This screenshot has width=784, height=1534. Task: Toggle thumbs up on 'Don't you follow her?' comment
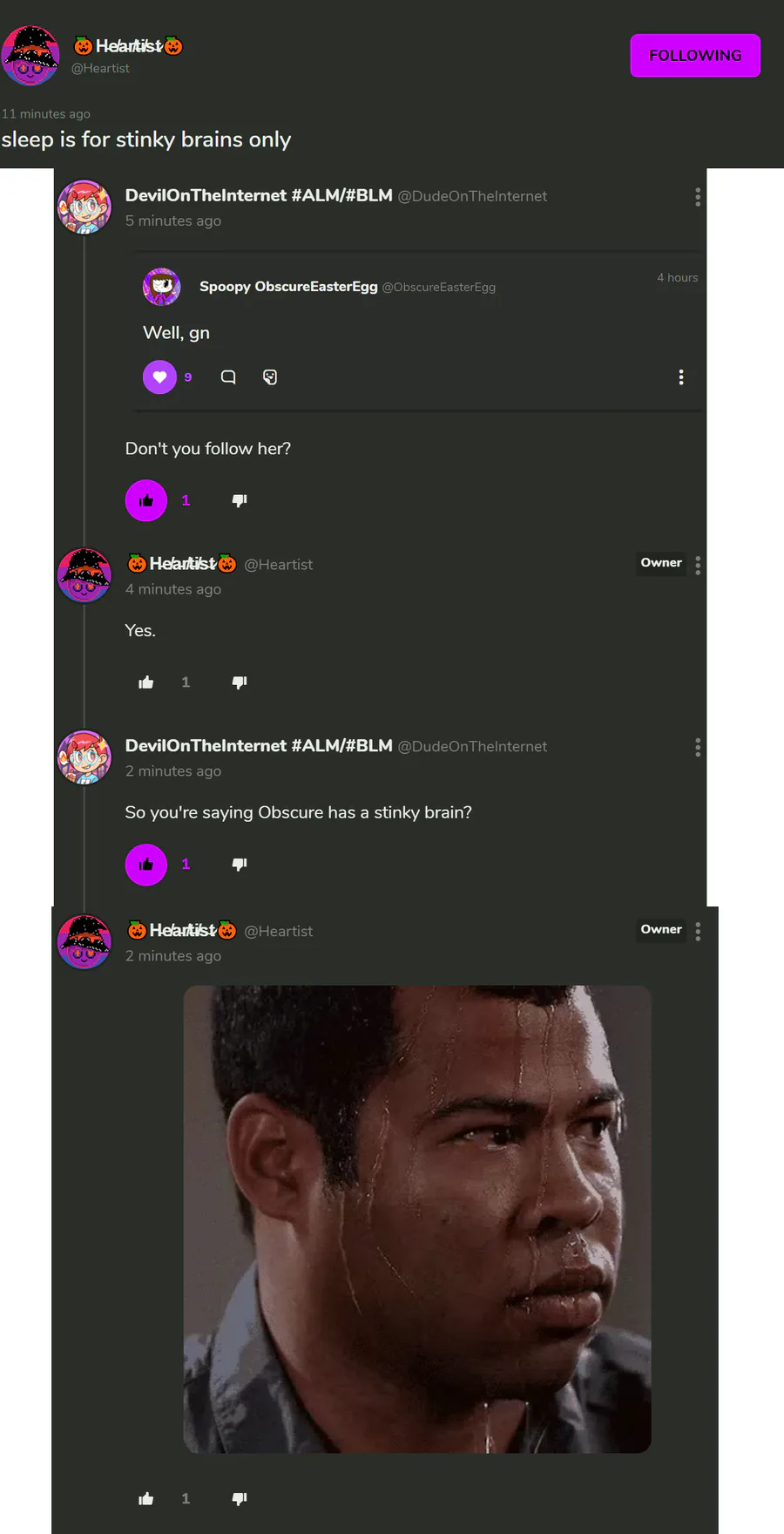click(146, 501)
